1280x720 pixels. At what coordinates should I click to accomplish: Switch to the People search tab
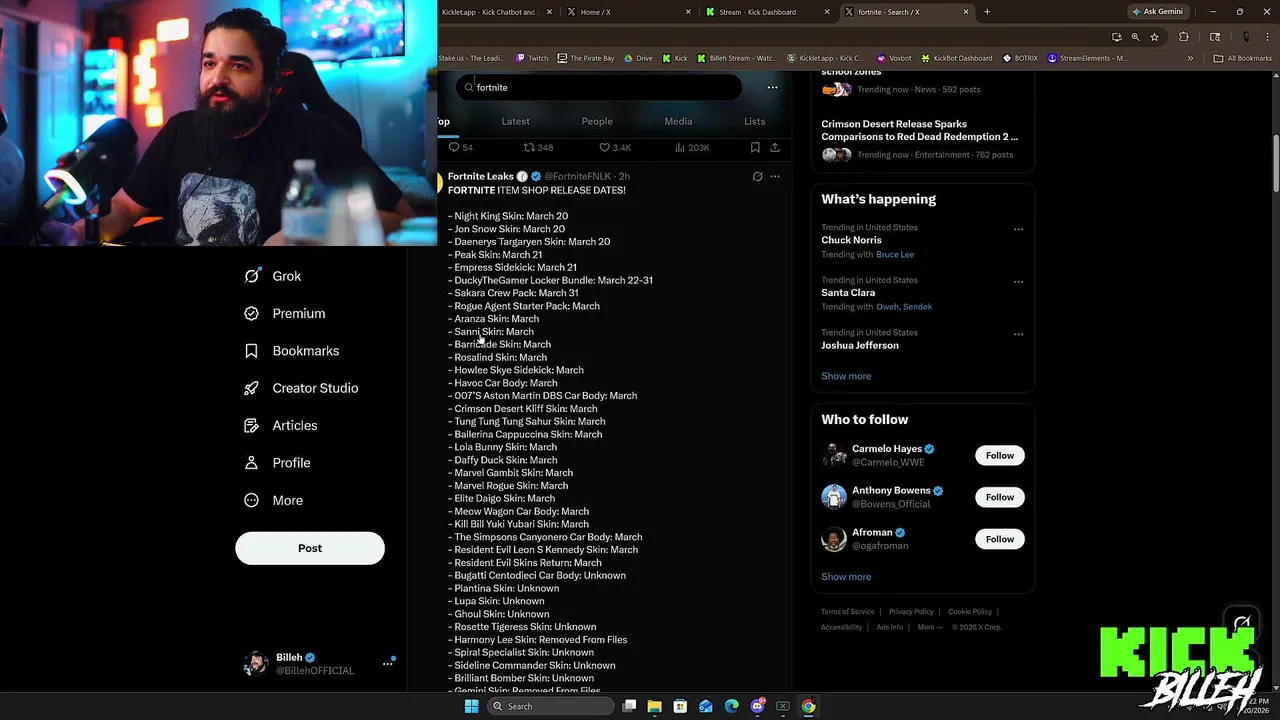597,121
